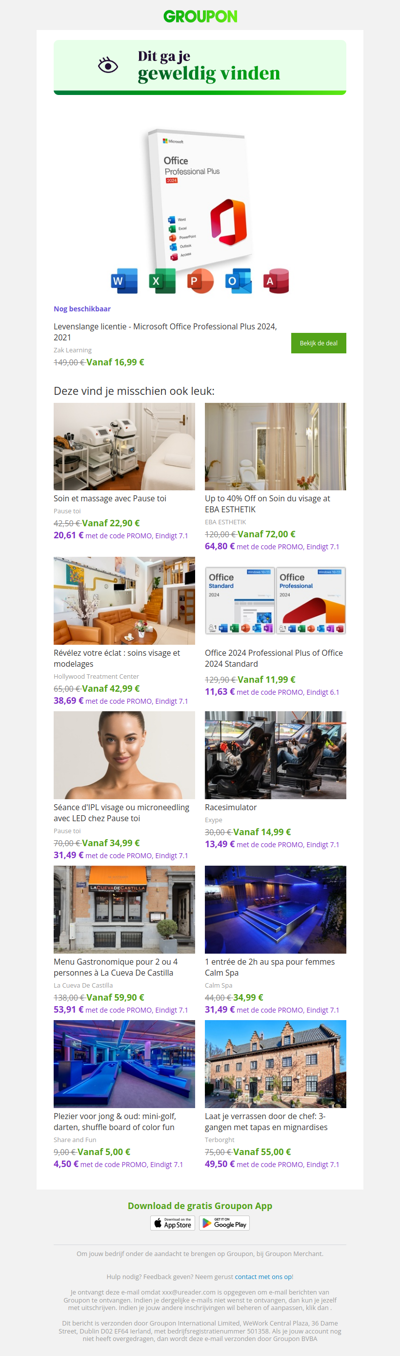Click the La Cueva De Castilla restaurant photo
Viewport: 400px width, 1356px height.
coord(124,909)
